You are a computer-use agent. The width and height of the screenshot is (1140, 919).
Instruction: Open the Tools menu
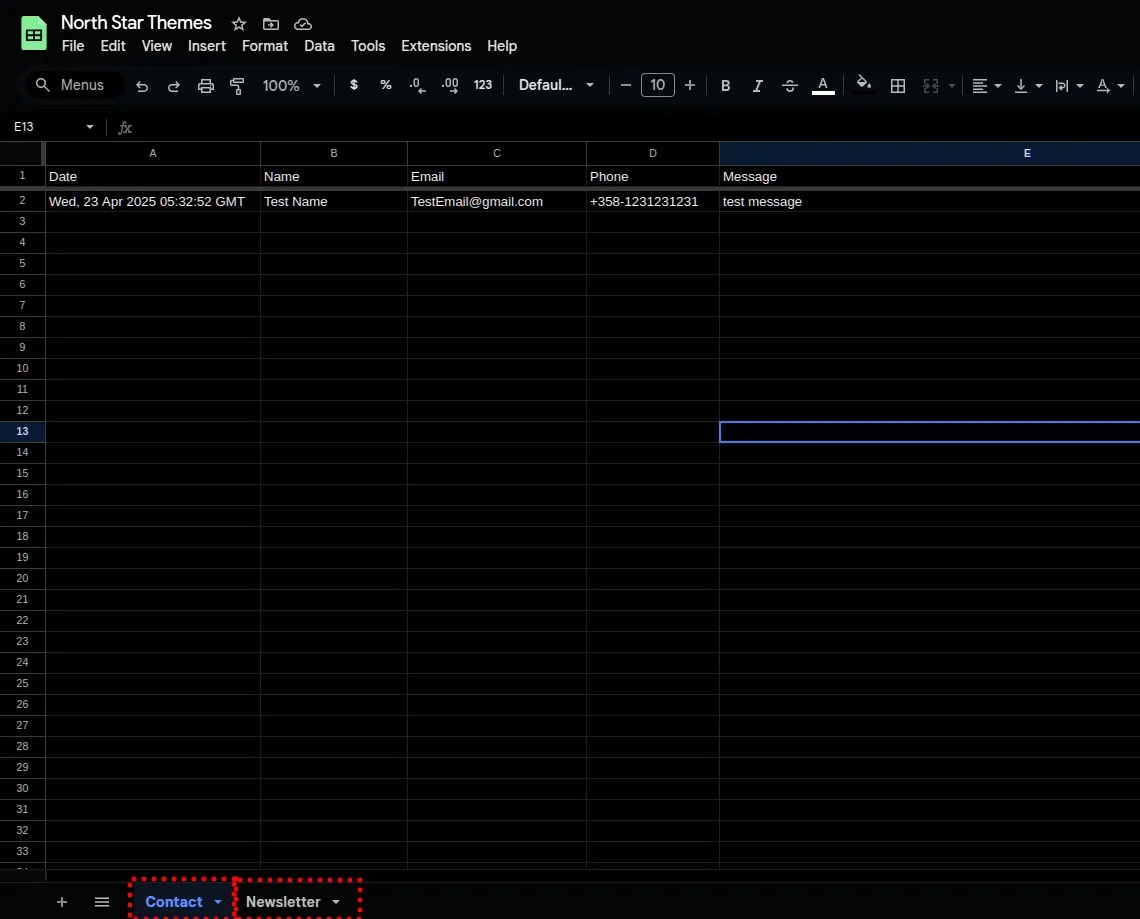click(x=368, y=46)
